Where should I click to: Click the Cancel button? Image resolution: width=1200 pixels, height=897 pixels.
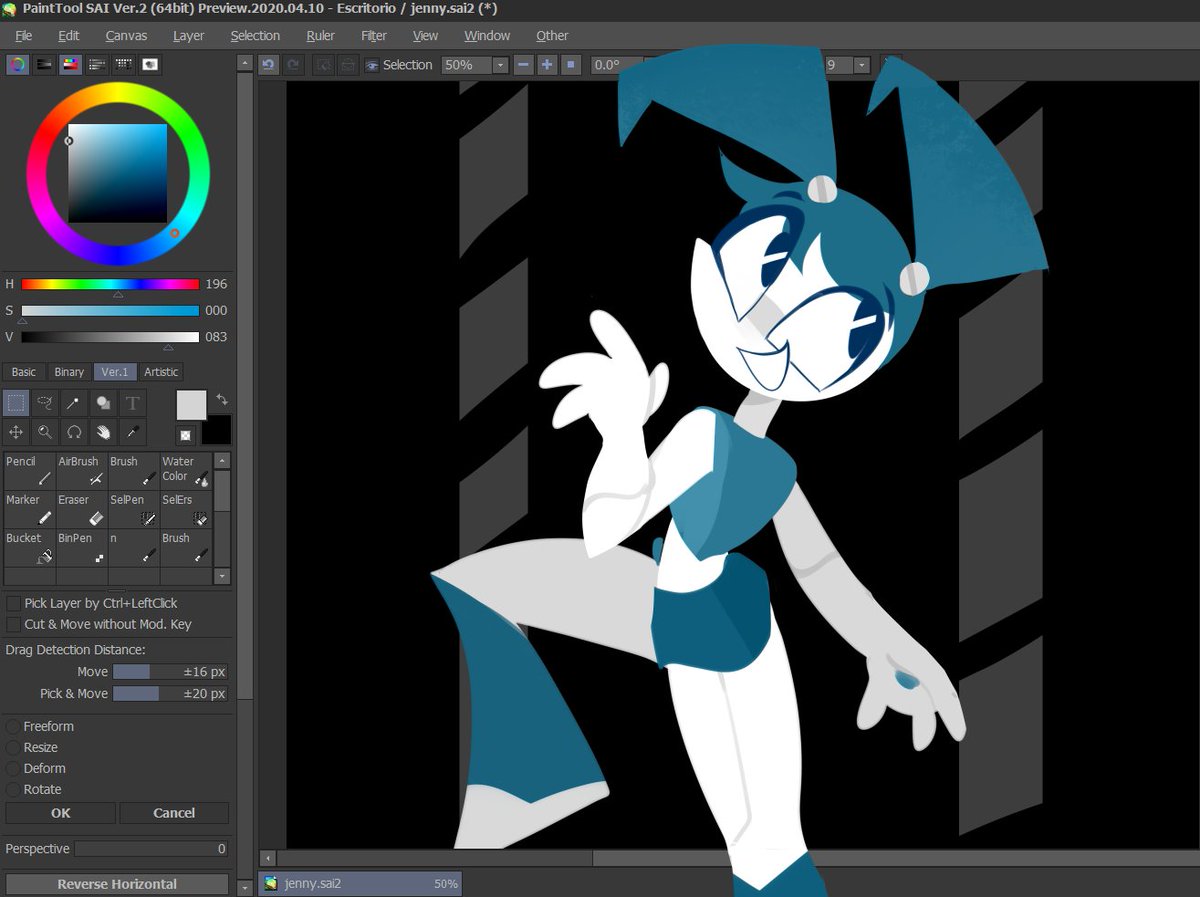click(x=174, y=813)
